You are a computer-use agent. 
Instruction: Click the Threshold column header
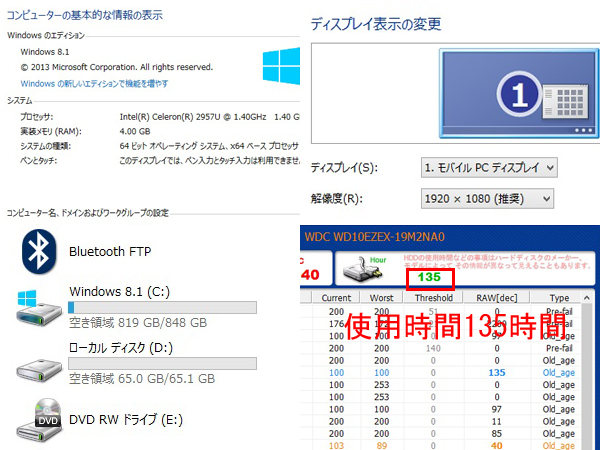pyautogui.click(x=434, y=298)
